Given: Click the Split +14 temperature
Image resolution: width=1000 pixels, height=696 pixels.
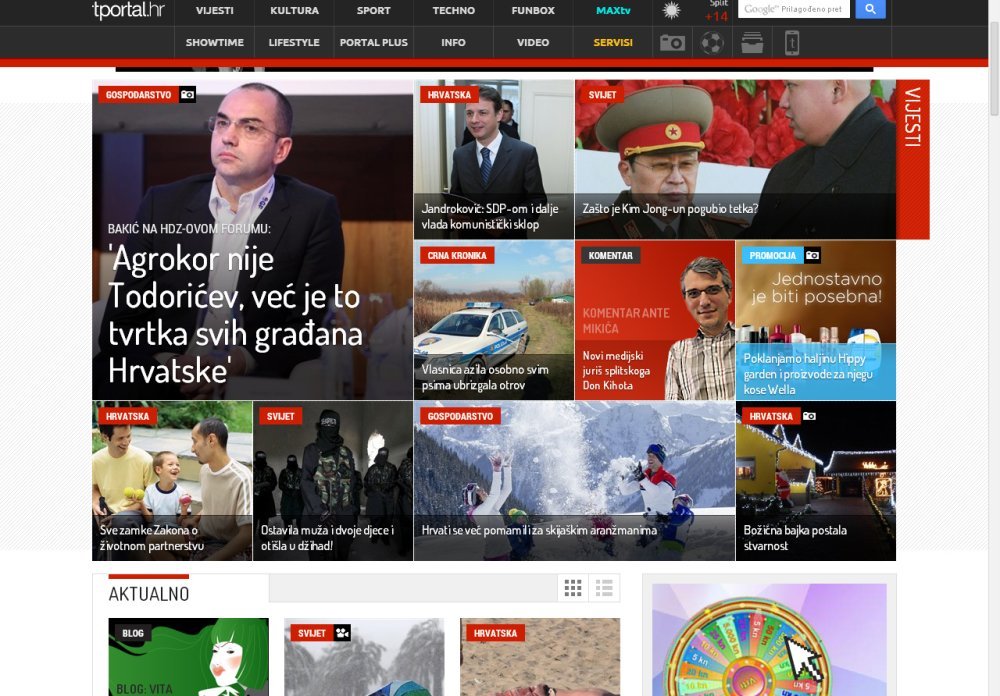Looking at the screenshot, I should pyautogui.click(x=717, y=11).
